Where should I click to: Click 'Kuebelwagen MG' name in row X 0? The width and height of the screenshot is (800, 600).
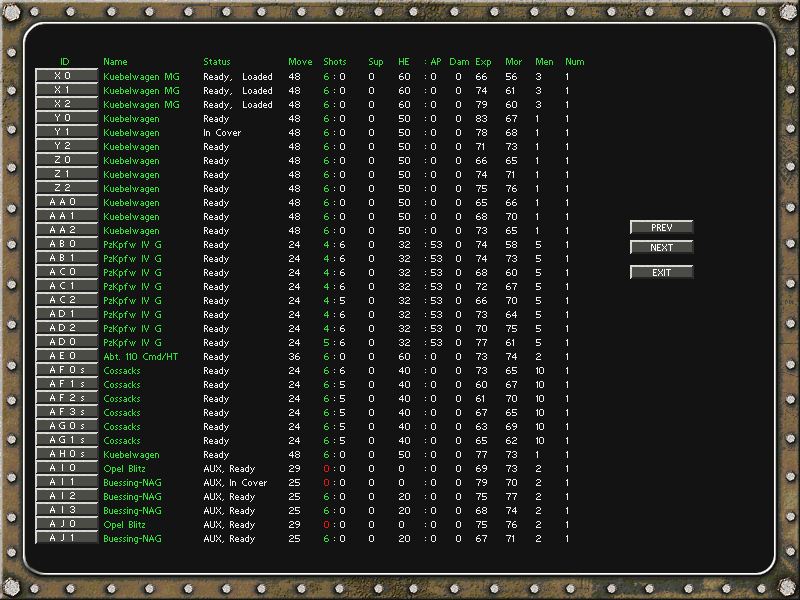(x=141, y=77)
